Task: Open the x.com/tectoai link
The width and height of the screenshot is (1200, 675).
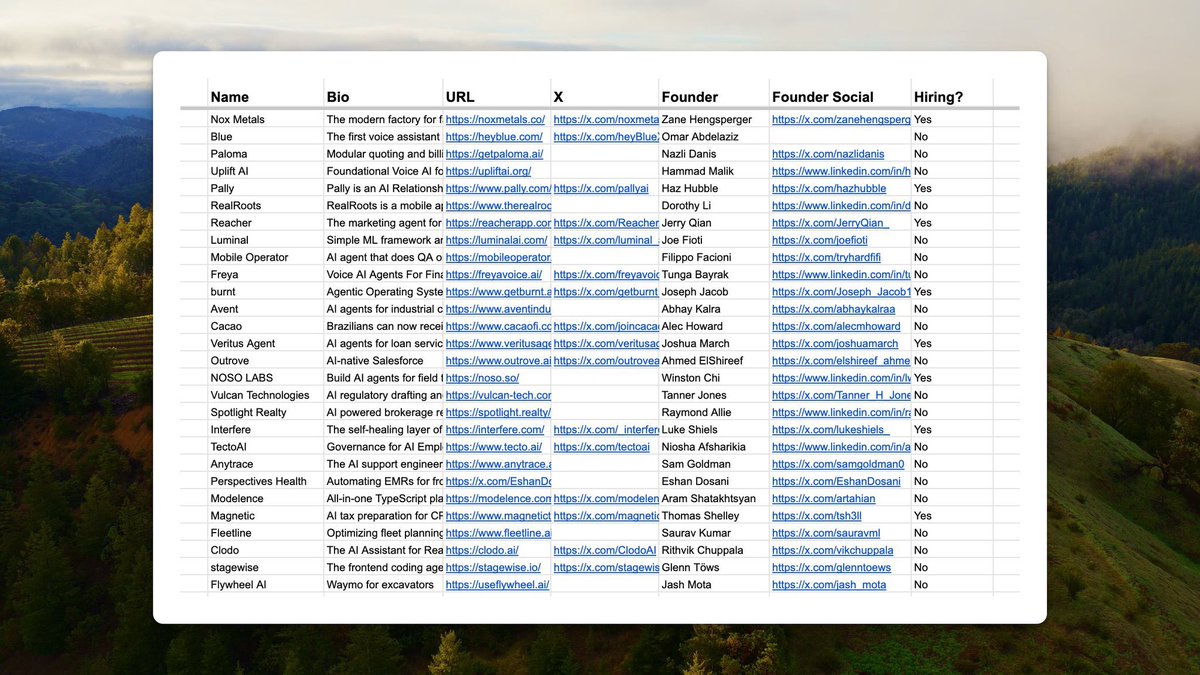Action: click(601, 447)
